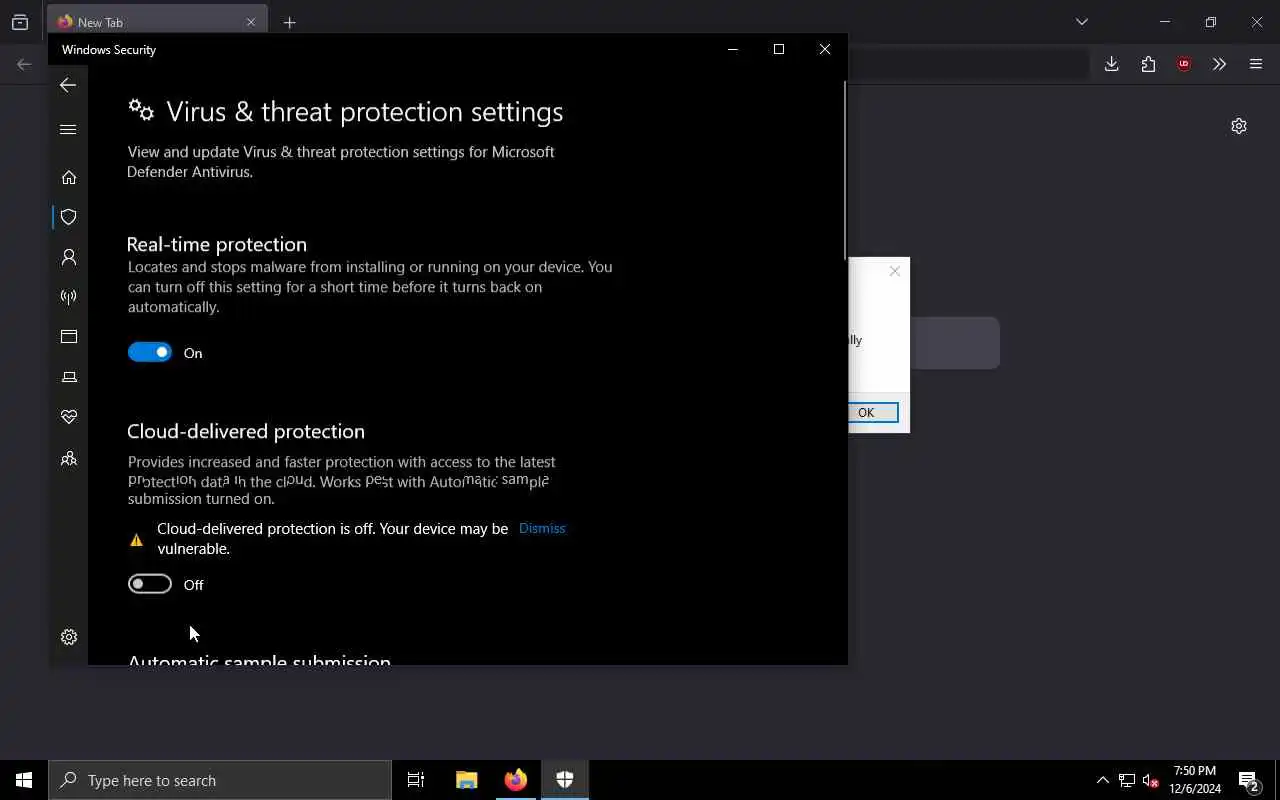
Task: Dismiss the cloud protection warning
Action: point(542,528)
